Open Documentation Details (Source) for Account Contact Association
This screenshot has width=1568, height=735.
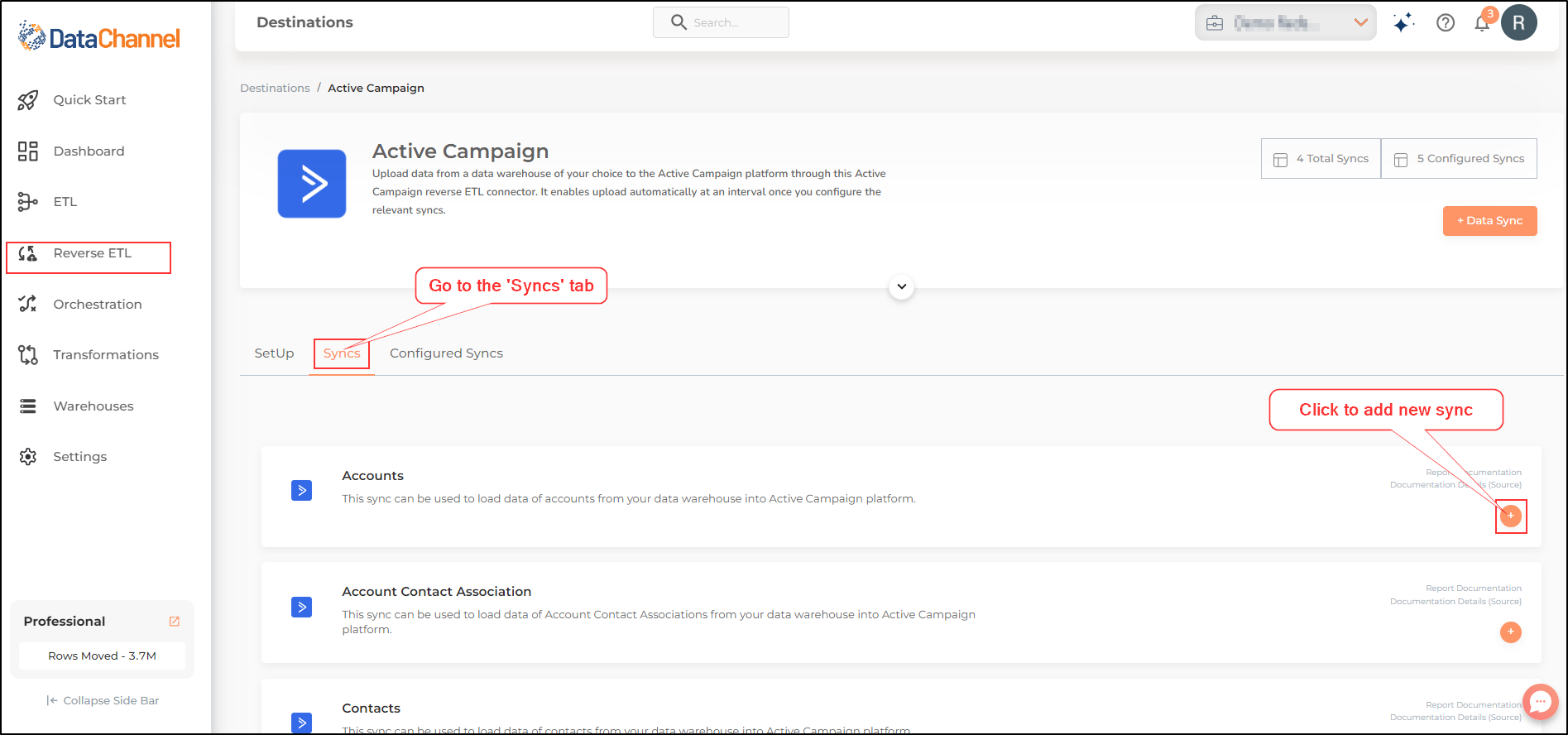1455,602
